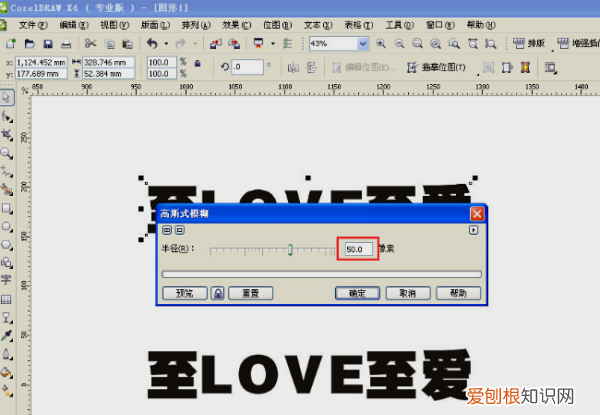Click the Import icon

(x=216, y=44)
